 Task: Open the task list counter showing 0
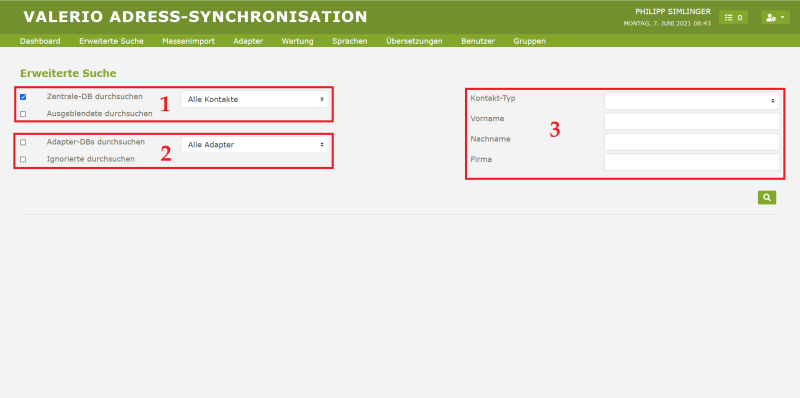pos(733,17)
